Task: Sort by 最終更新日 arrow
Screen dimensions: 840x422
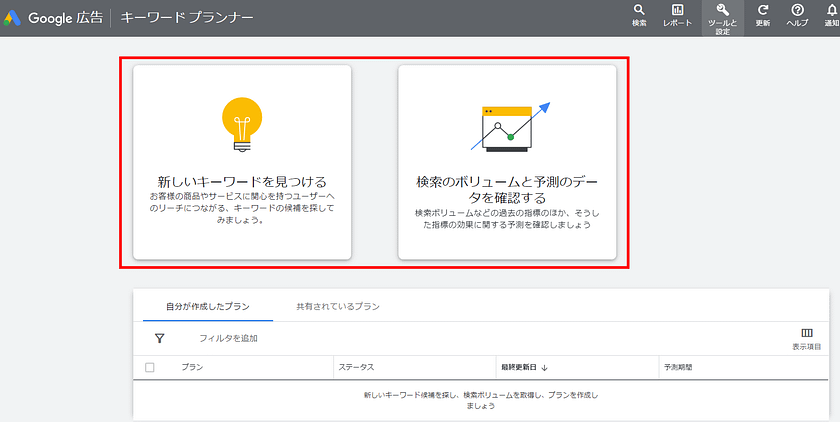Action: [x=544, y=368]
